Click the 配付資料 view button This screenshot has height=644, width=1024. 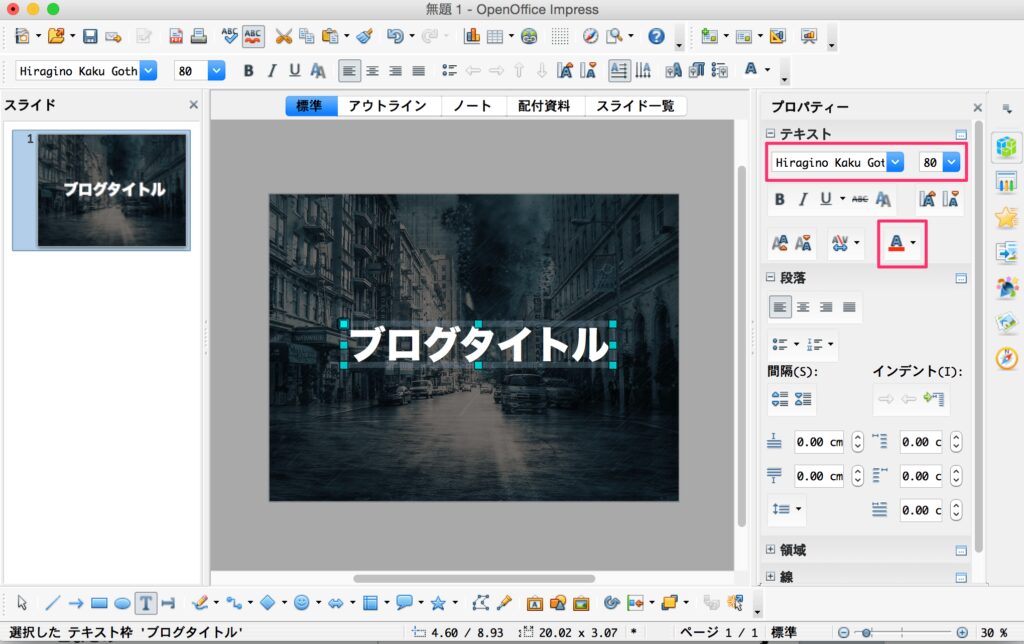tap(544, 106)
